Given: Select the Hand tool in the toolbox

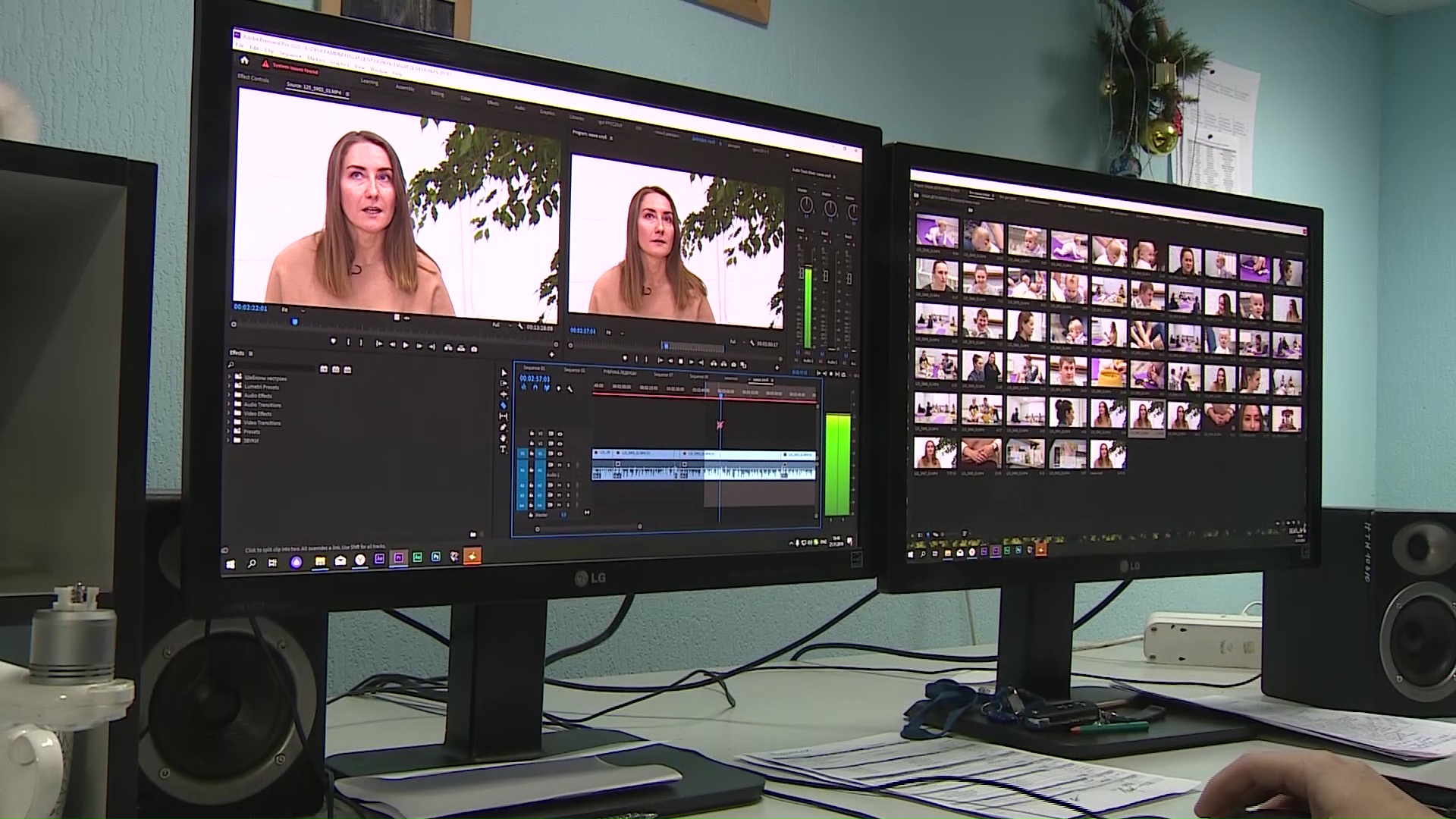Looking at the screenshot, I should (x=503, y=438).
